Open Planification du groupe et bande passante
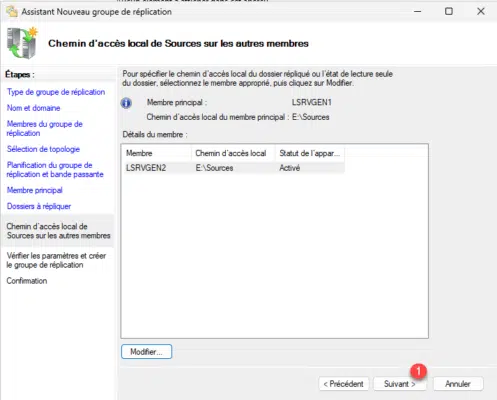 [x=55, y=170]
